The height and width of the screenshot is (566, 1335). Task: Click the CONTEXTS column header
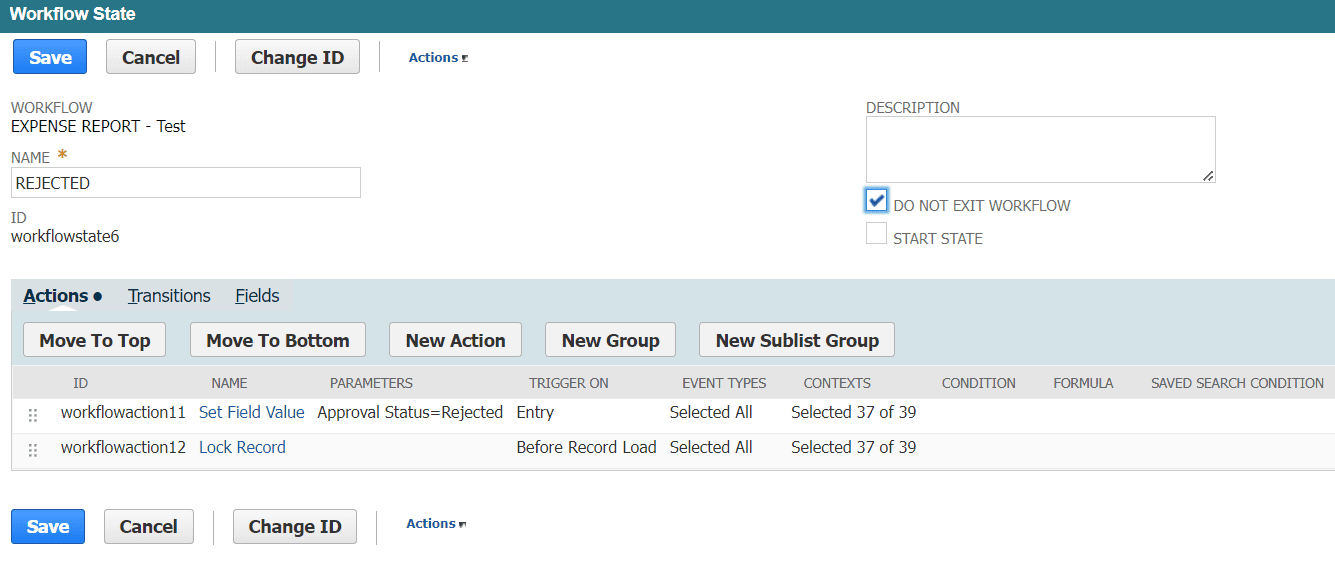837,383
